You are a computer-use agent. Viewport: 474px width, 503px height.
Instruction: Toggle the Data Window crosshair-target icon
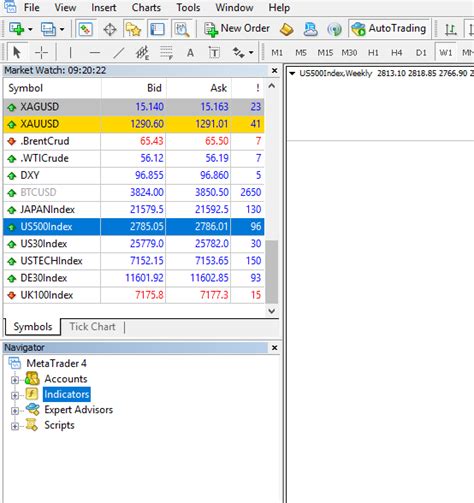click(110, 30)
